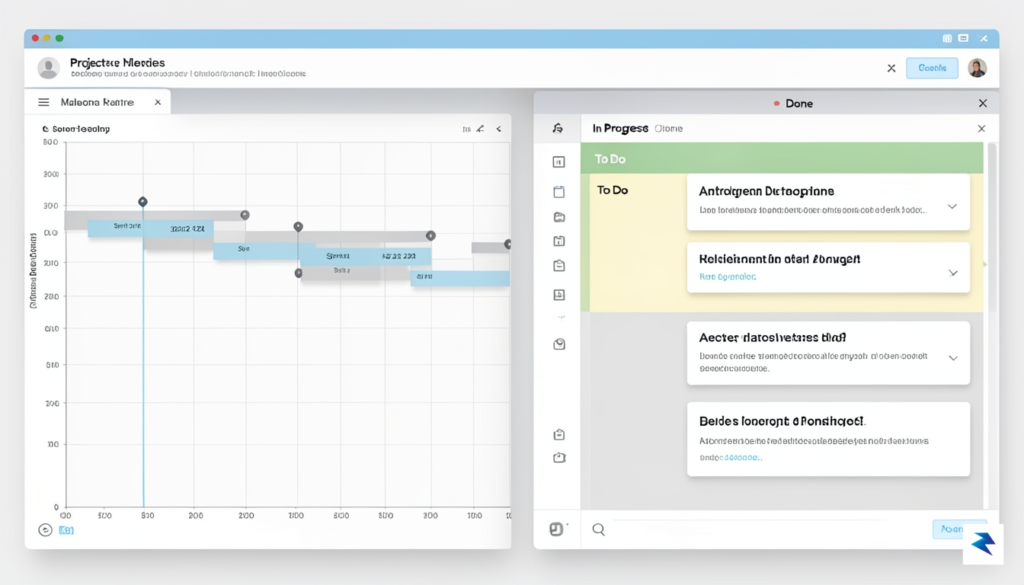This screenshot has height=585, width=1024.
Task: Select the marker at the chart's right edge
Action: (x=507, y=244)
